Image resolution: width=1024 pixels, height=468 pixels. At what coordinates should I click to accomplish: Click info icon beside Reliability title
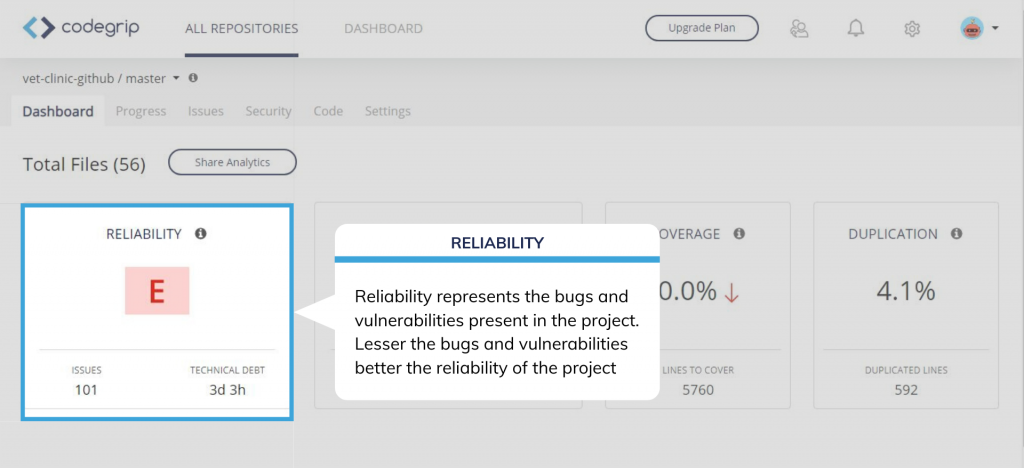click(x=200, y=233)
